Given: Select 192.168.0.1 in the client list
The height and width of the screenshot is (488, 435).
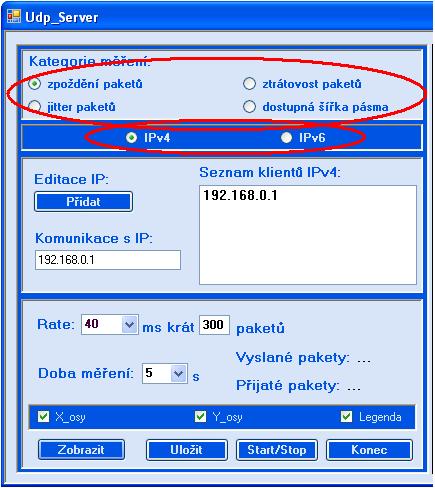Looking at the screenshot, I should [x=240, y=195].
